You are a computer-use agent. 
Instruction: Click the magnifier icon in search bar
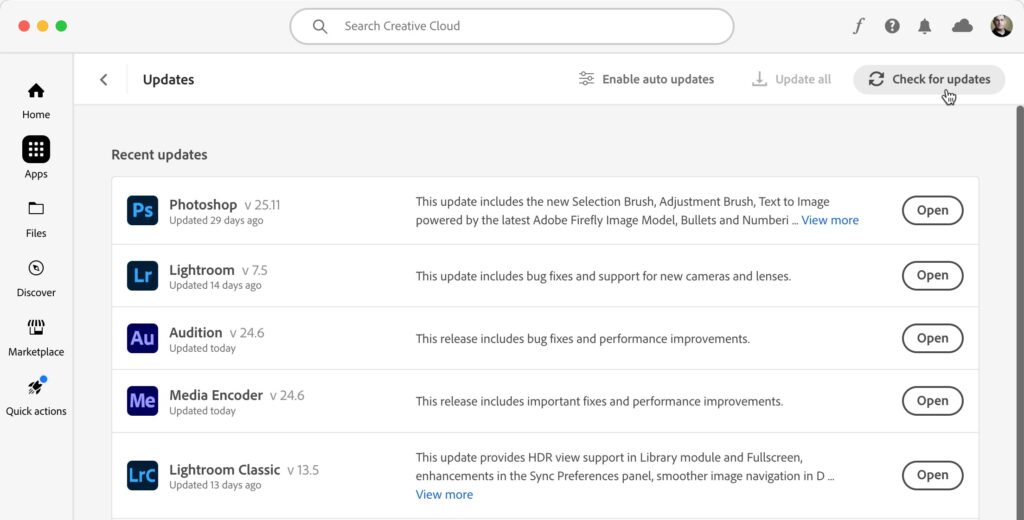(319, 26)
